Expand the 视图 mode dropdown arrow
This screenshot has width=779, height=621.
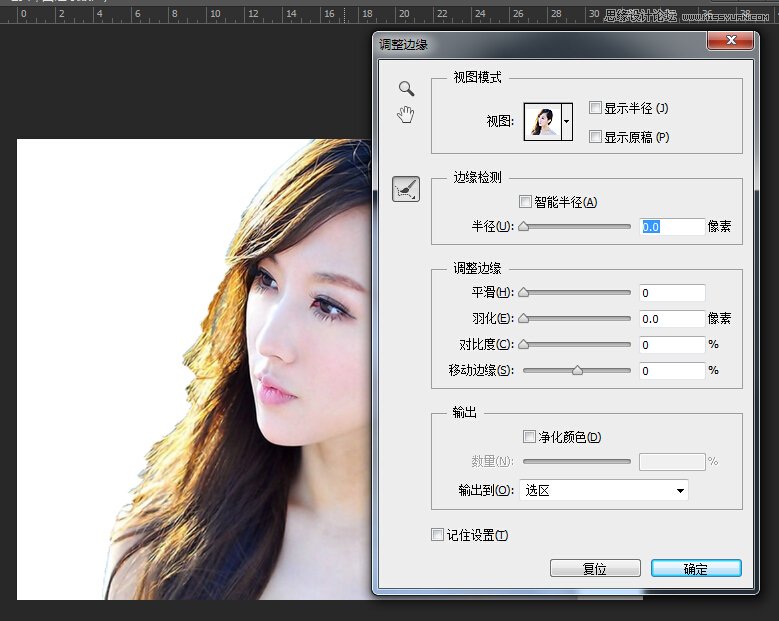(567, 121)
